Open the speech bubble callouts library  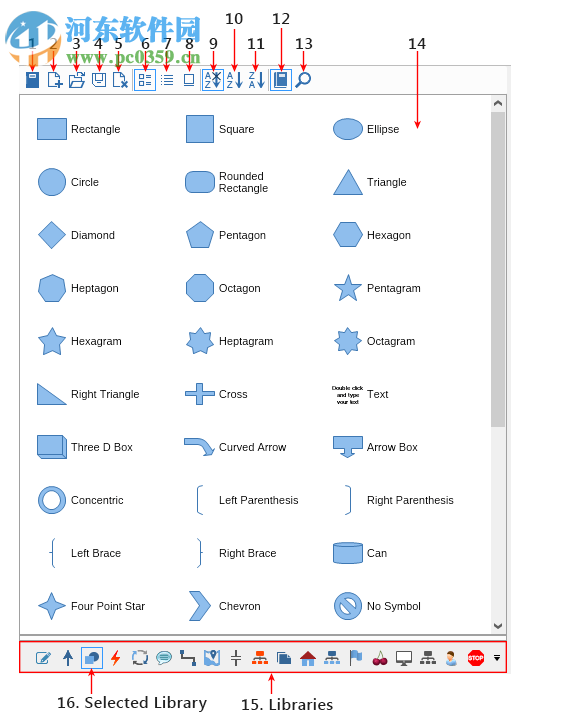pos(164,657)
